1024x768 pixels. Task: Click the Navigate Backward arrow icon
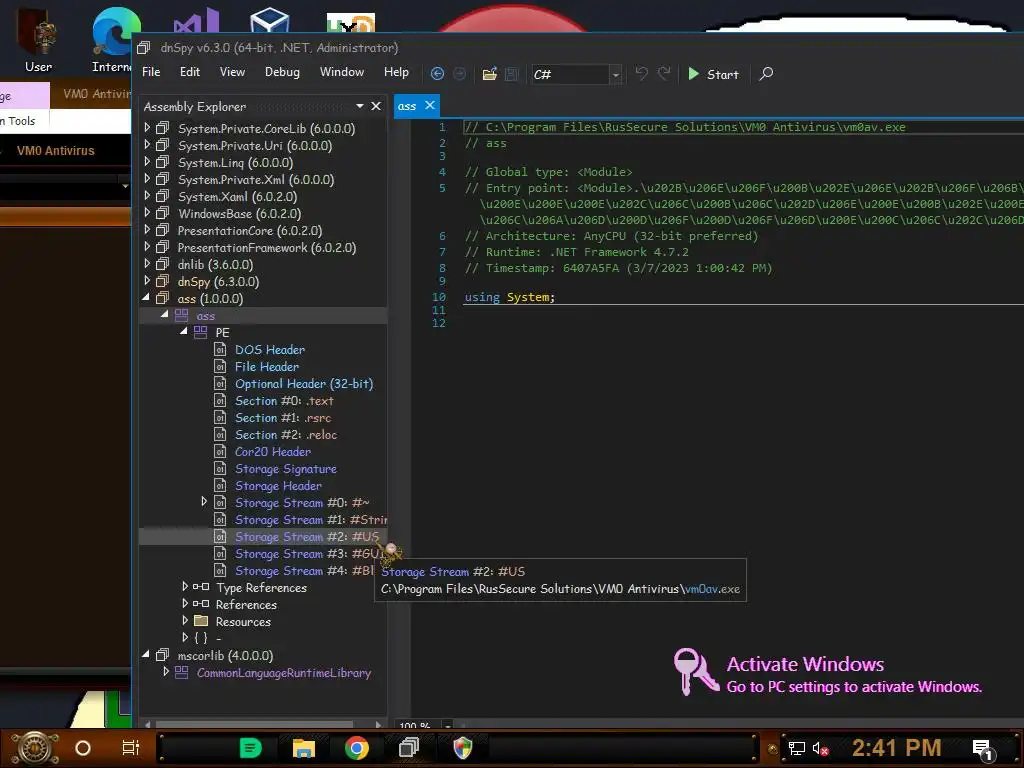click(x=438, y=74)
